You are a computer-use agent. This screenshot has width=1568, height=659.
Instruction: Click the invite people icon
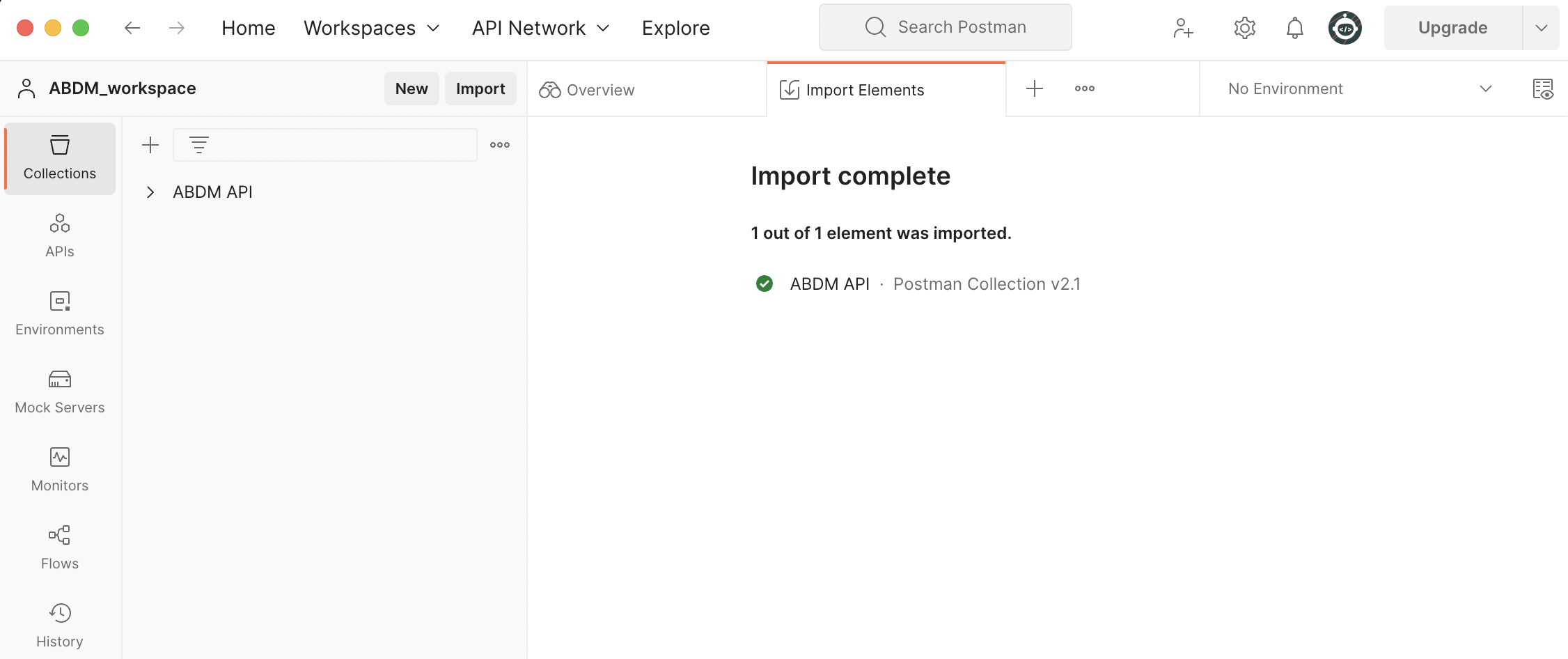click(x=1183, y=28)
